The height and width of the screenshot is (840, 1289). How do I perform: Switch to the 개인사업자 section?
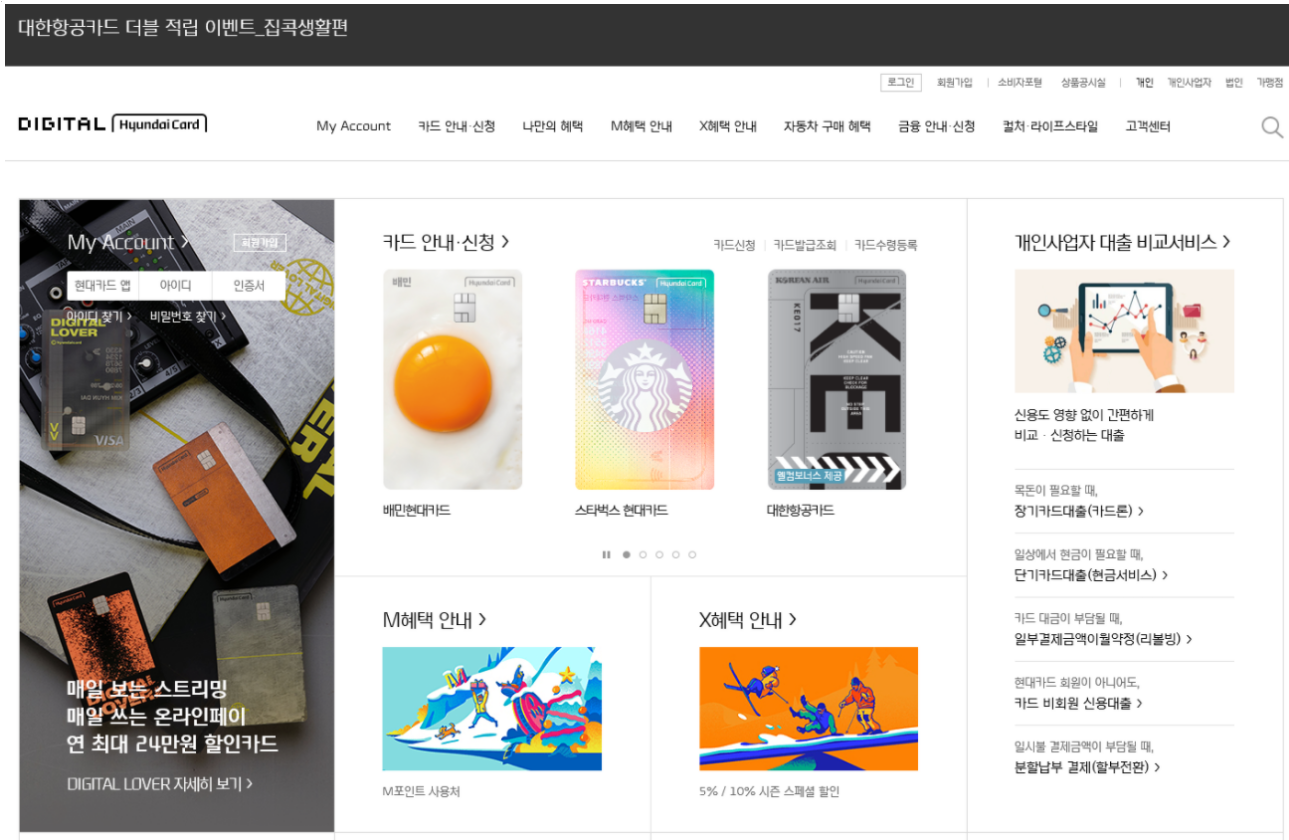point(1189,83)
